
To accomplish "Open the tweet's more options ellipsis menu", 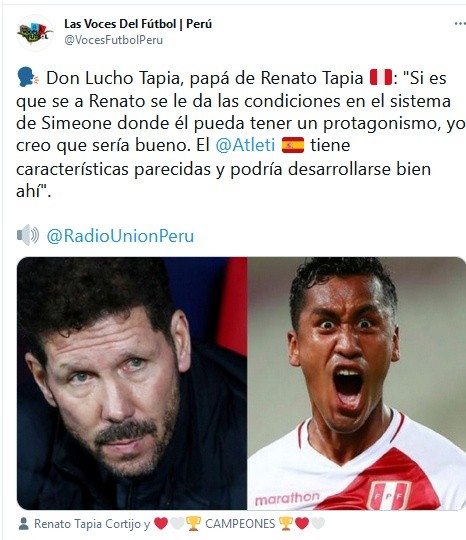I will pyautogui.click(x=460, y=24).
